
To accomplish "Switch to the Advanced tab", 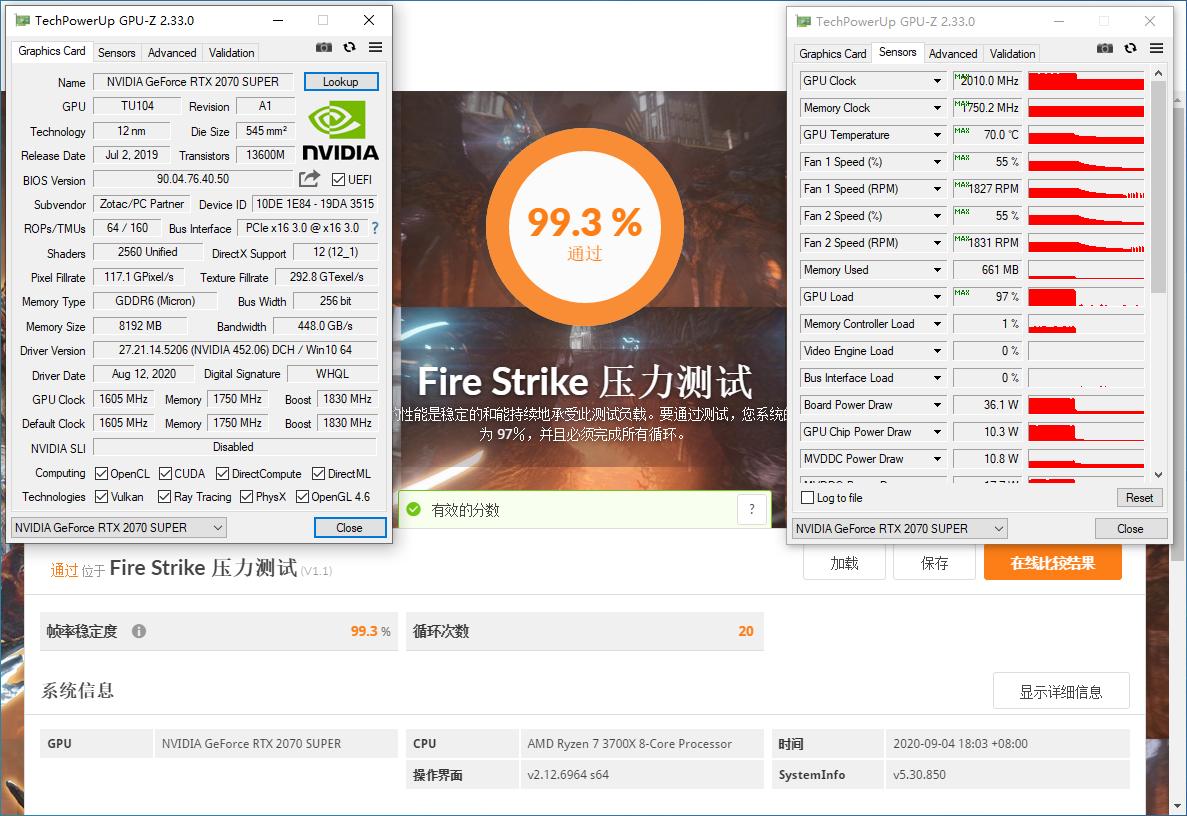I will (x=171, y=52).
